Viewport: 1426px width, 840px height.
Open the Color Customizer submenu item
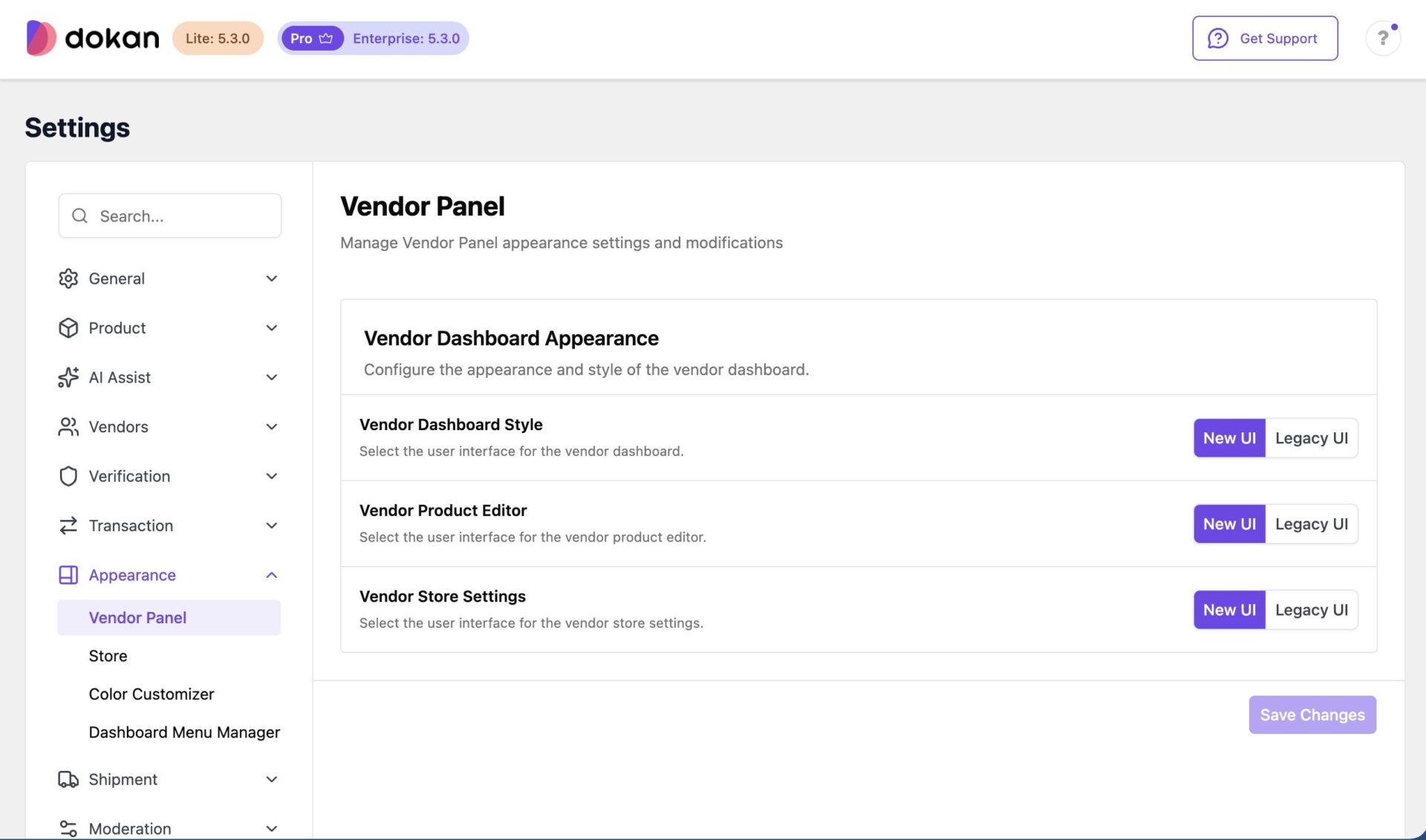[x=152, y=694]
